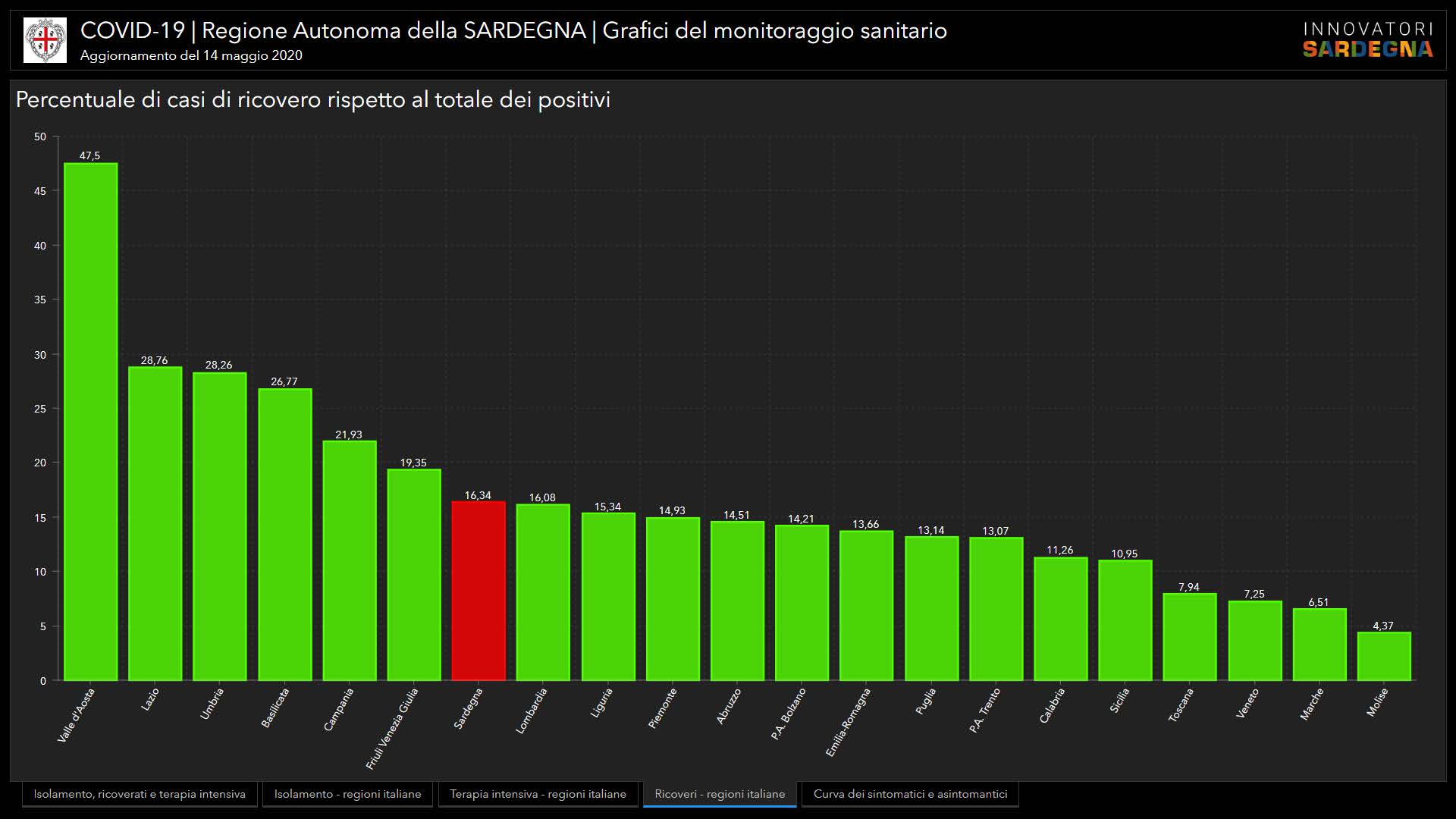This screenshot has height=819, width=1456.
Task: Click the Toscana axis label
Action: click(x=1181, y=705)
